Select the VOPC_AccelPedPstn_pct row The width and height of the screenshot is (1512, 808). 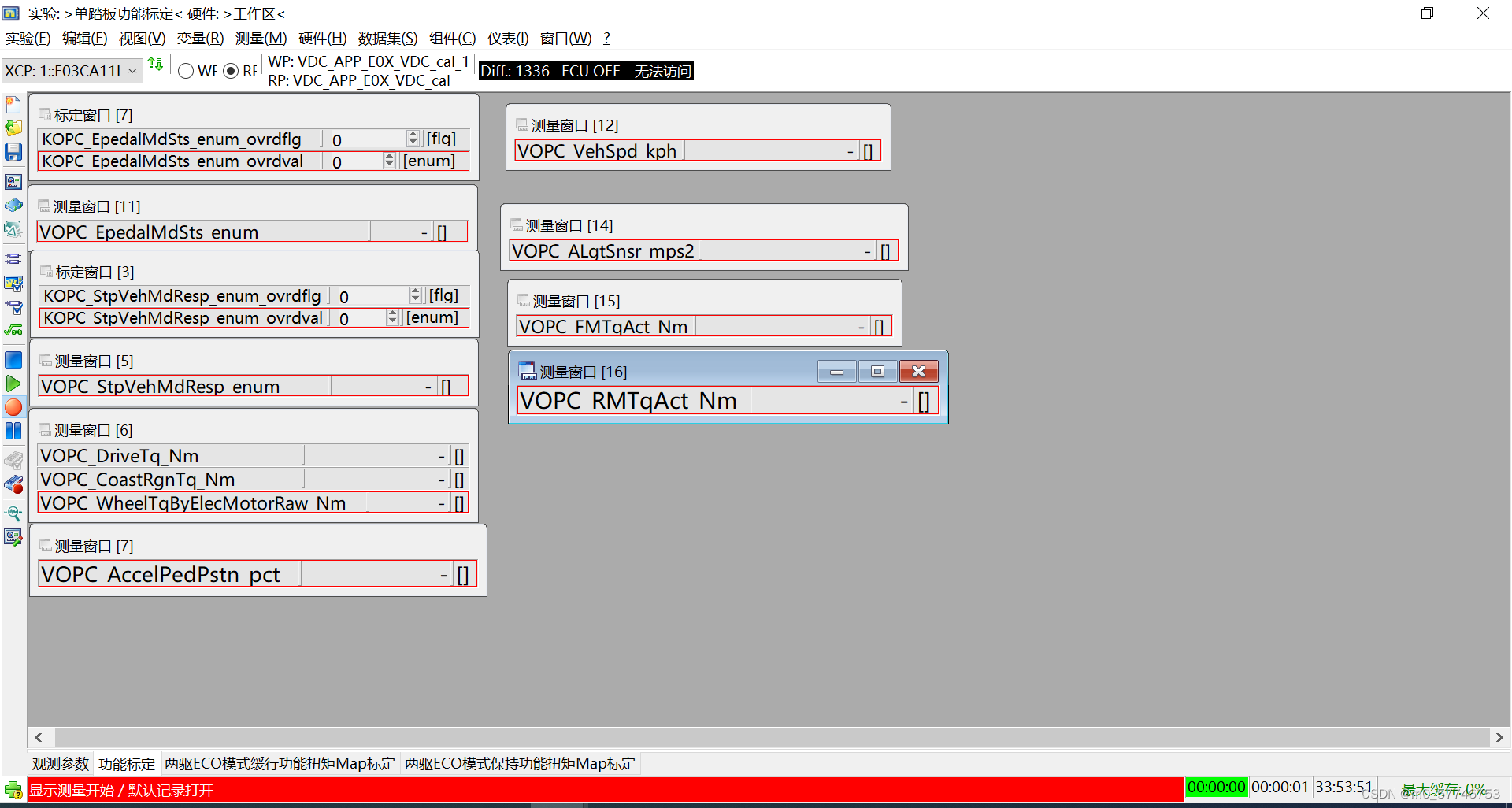(x=257, y=574)
